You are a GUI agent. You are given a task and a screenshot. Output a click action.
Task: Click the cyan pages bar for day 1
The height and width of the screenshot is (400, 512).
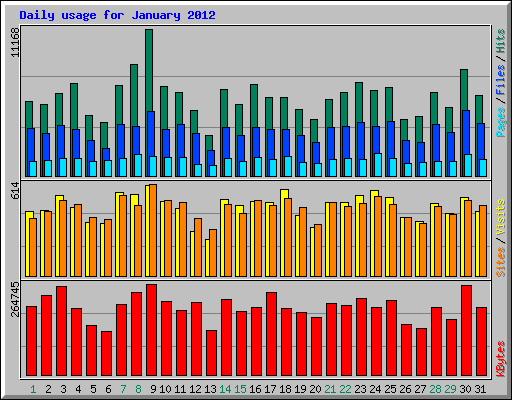[33, 169]
